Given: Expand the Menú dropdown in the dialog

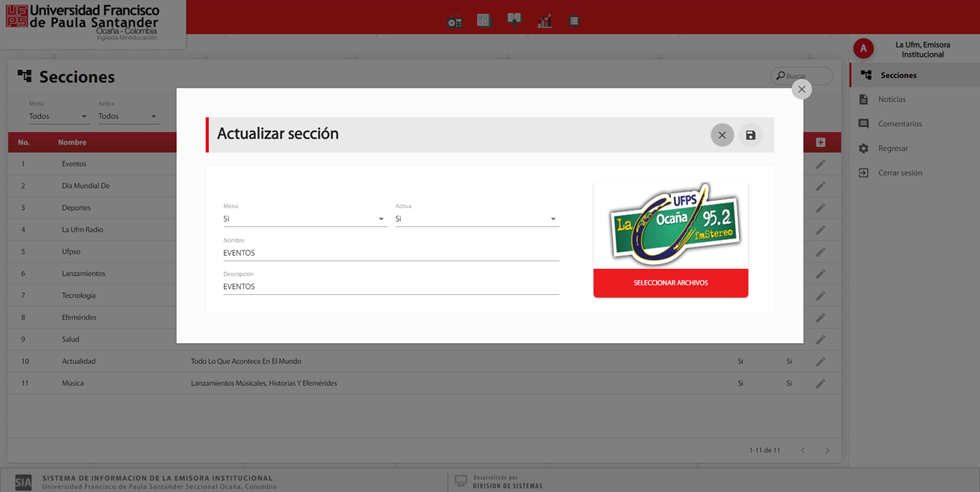Looking at the screenshot, I should click(x=304, y=219).
